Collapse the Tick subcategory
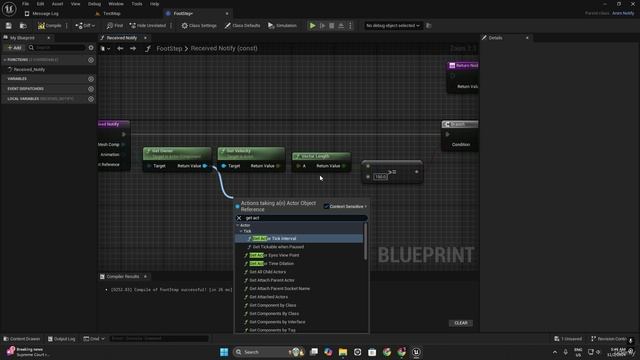The image size is (640, 360). (241, 231)
